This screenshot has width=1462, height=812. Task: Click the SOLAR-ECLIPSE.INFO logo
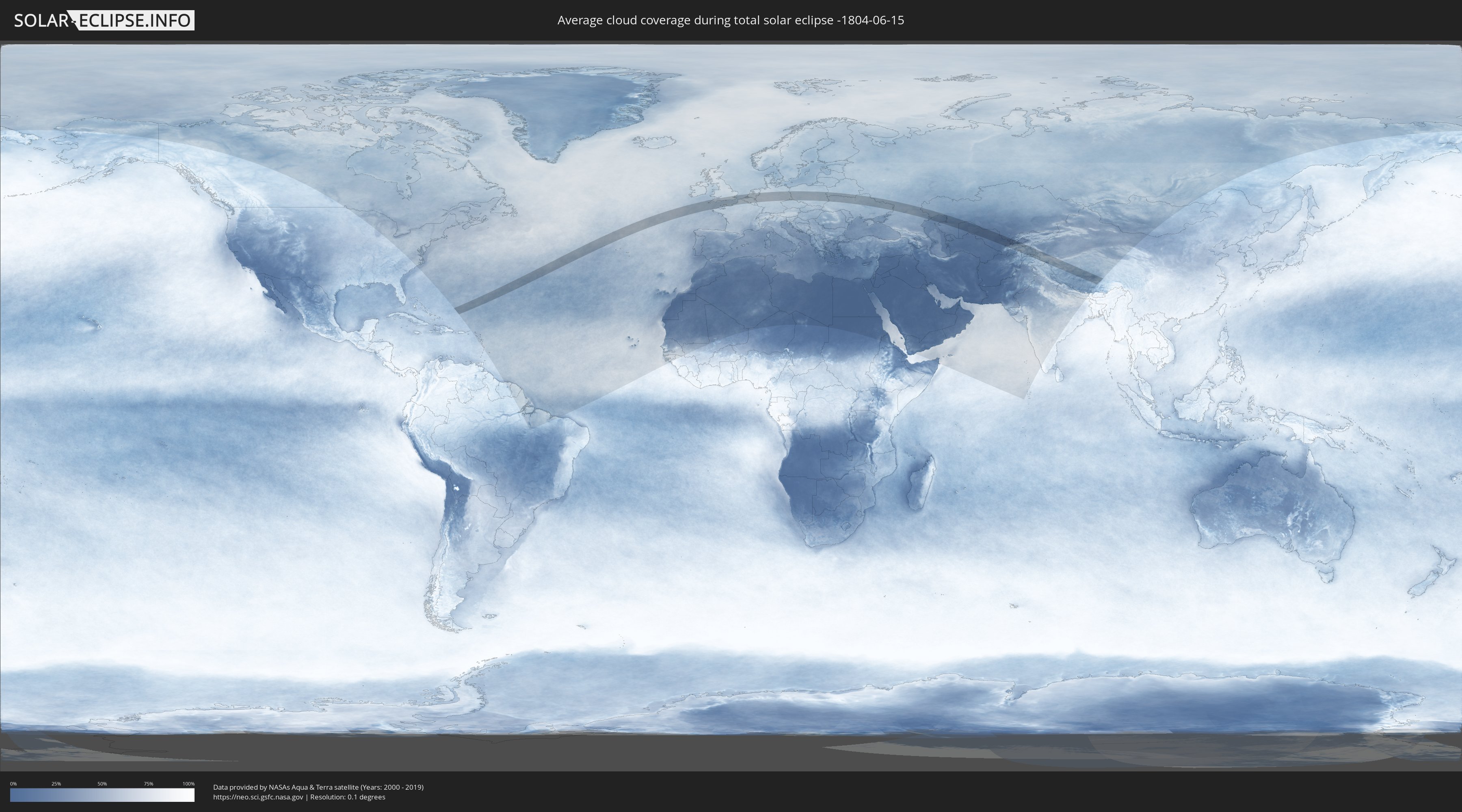104,20
